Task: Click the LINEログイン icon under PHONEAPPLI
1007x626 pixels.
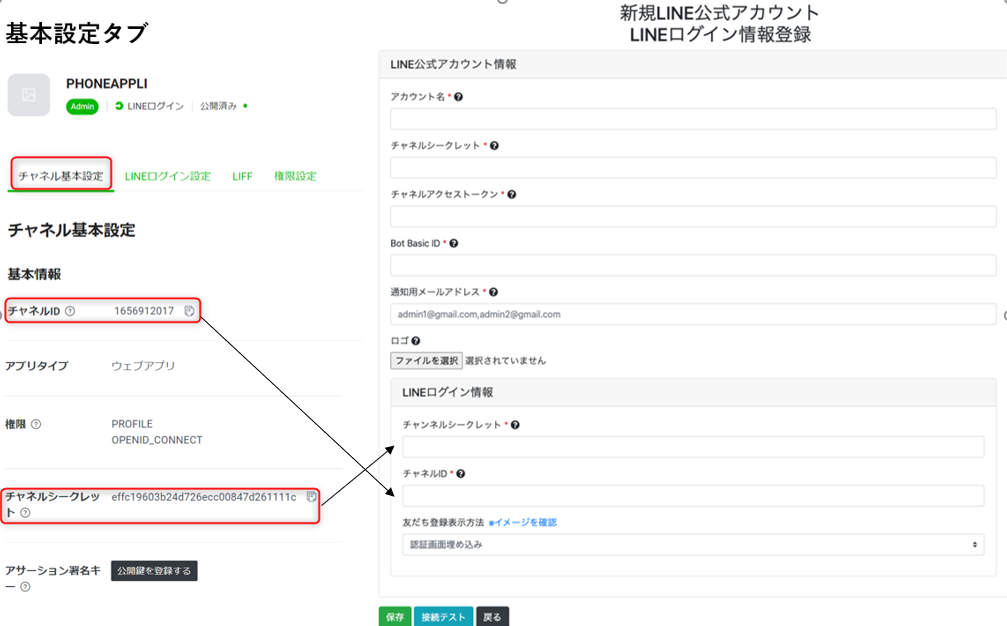Action: (x=119, y=106)
